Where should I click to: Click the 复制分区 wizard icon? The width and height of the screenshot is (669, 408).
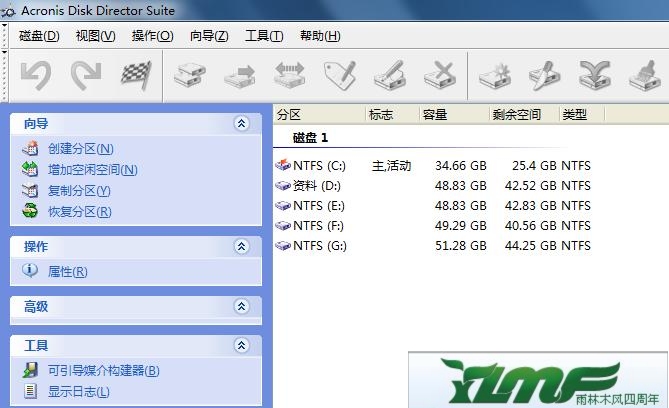(30, 190)
